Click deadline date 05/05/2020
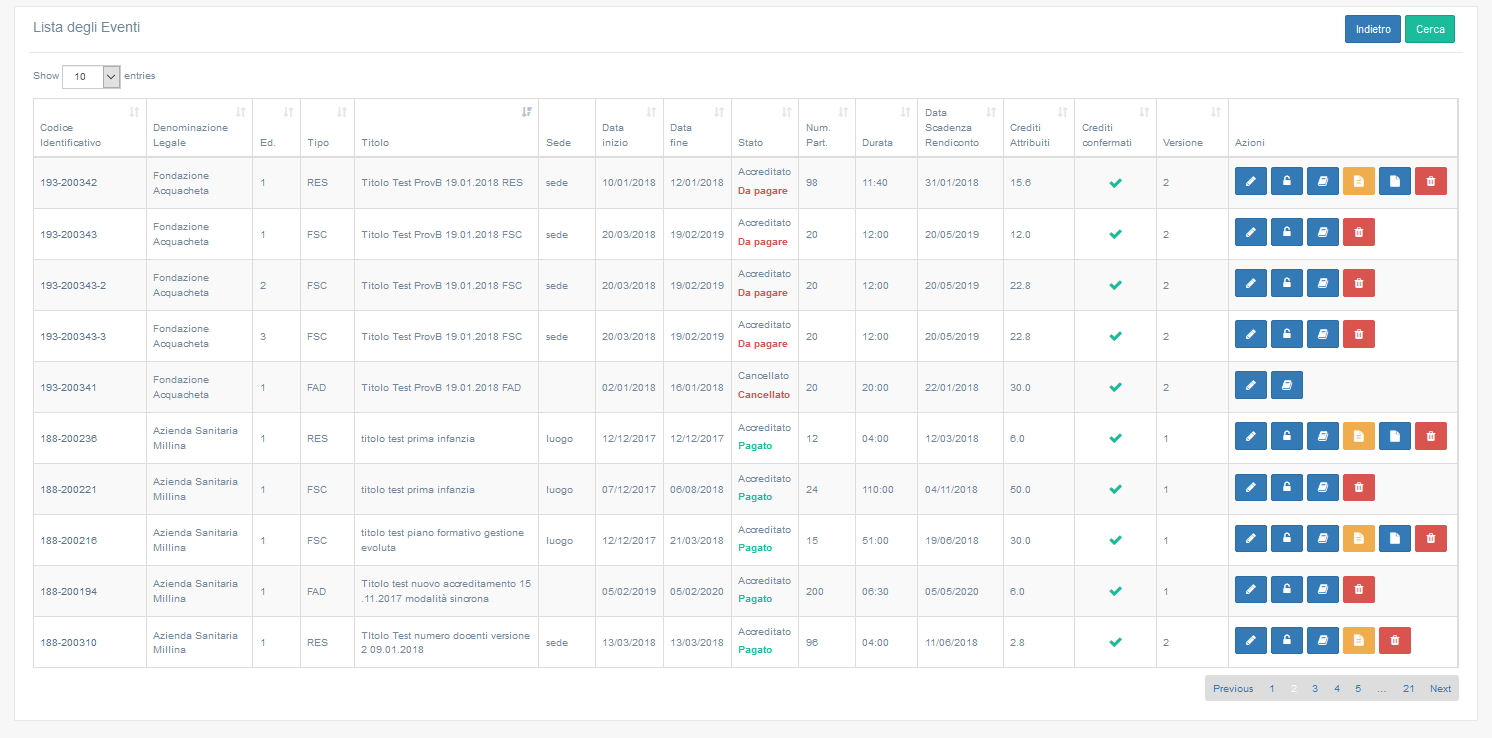Screen dimensions: 1492x738 (x=950, y=591)
